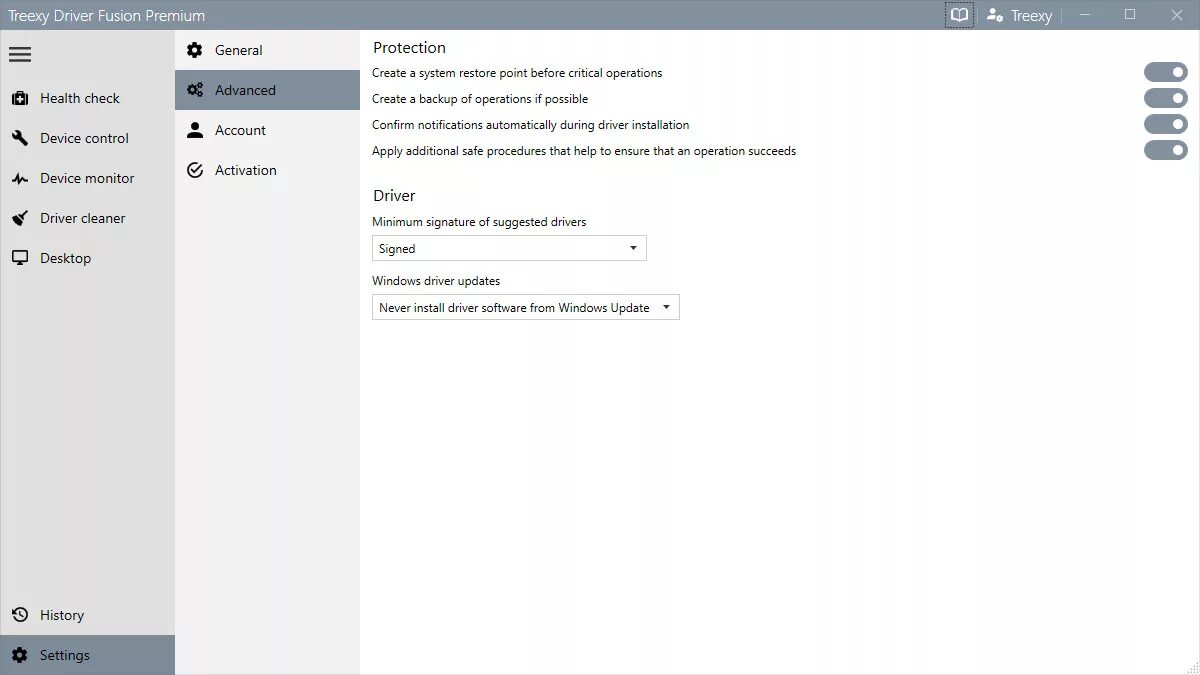Click the Treexy user account icon
The height and width of the screenshot is (675, 1200).
995,15
